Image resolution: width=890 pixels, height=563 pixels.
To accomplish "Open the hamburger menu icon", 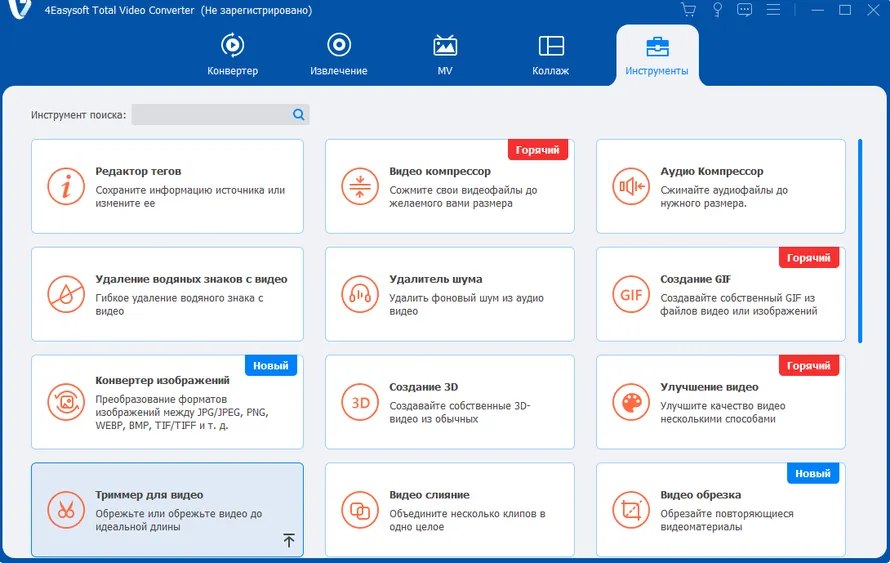I will coord(773,10).
